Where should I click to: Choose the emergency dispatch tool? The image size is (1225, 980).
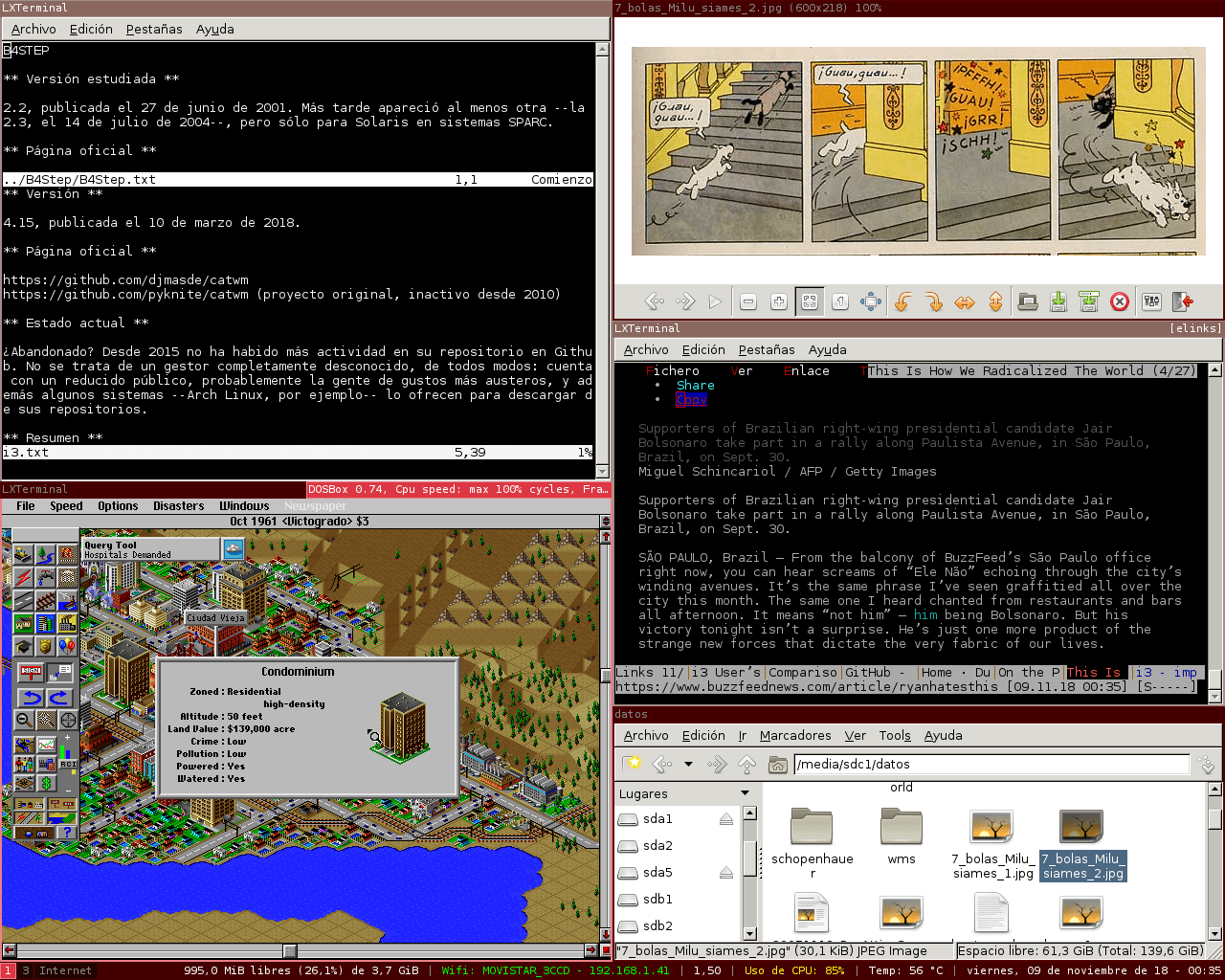(67, 554)
